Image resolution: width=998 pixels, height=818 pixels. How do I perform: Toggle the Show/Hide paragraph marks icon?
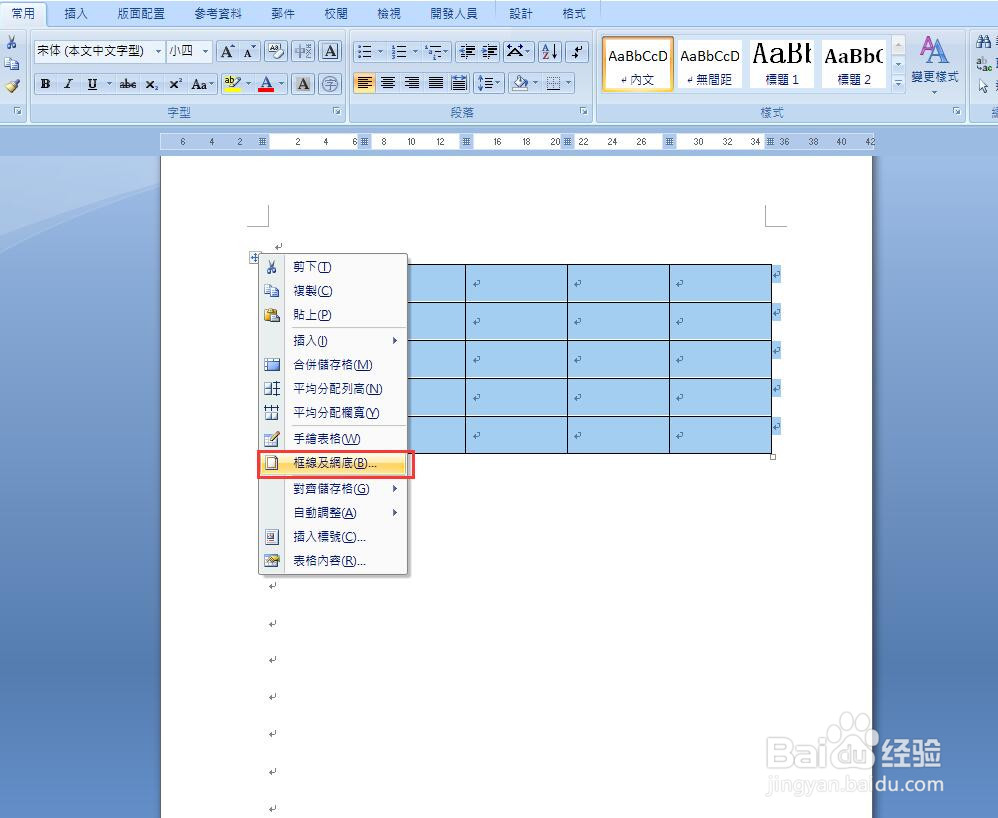(x=577, y=52)
